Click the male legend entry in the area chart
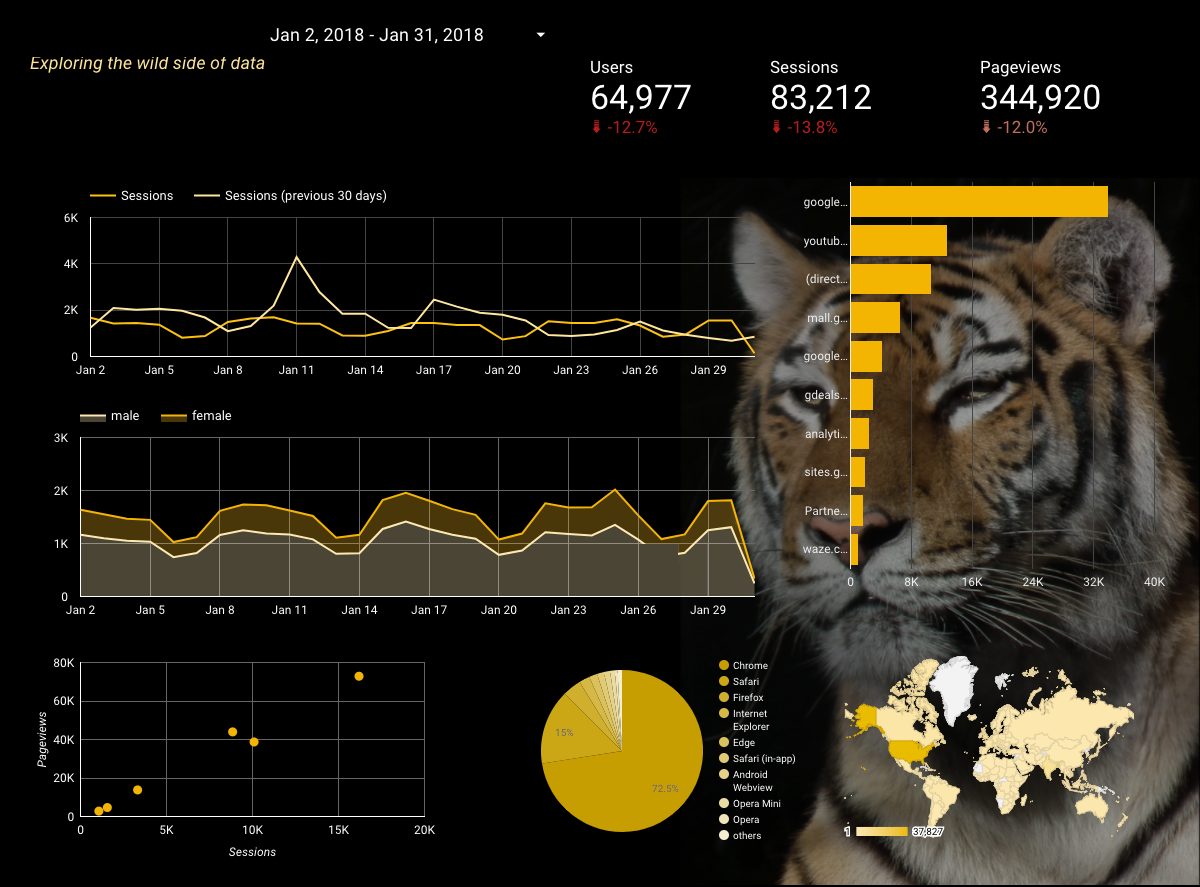The width and height of the screenshot is (1200, 887). point(110,416)
